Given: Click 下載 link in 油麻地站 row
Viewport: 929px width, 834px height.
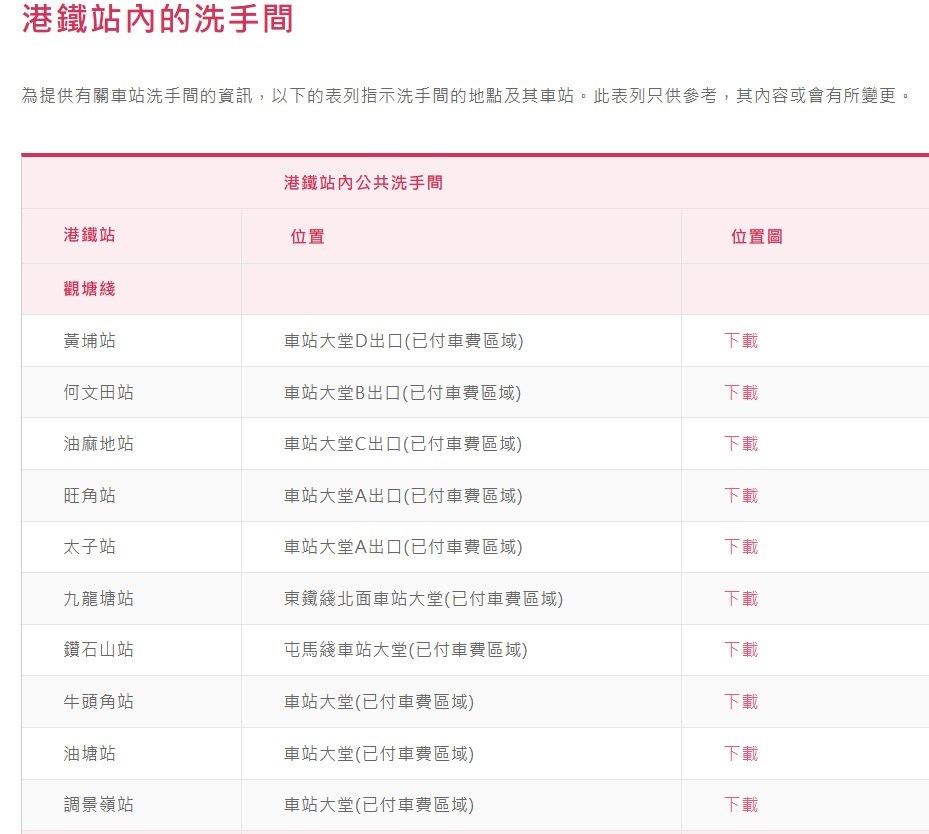Looking at the screenshot, I should [741, 444].
